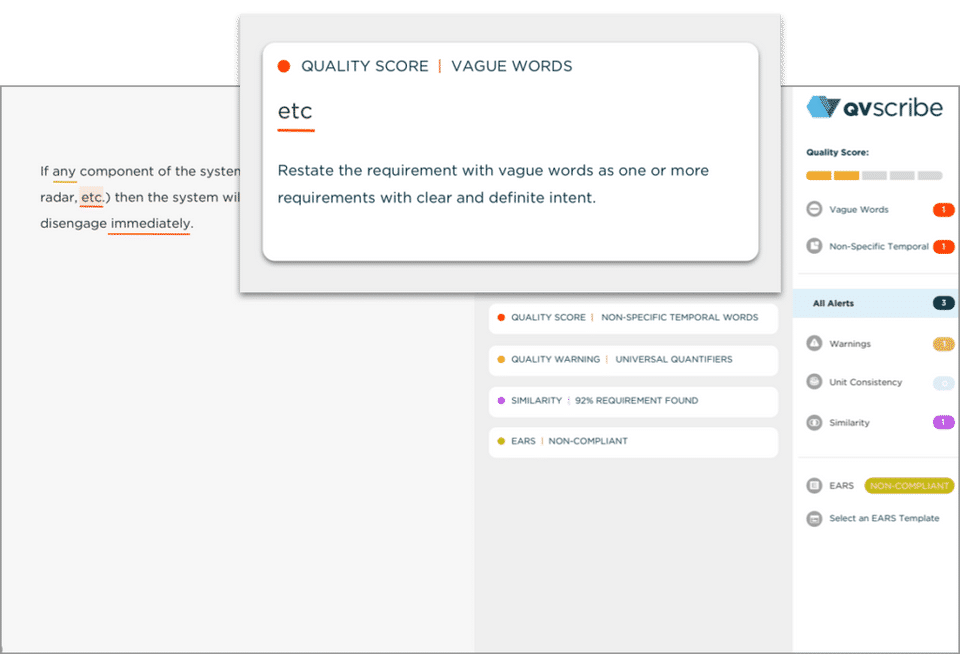
Task: Click the Similarity icon in sidebar
Action: click(814, 423)
